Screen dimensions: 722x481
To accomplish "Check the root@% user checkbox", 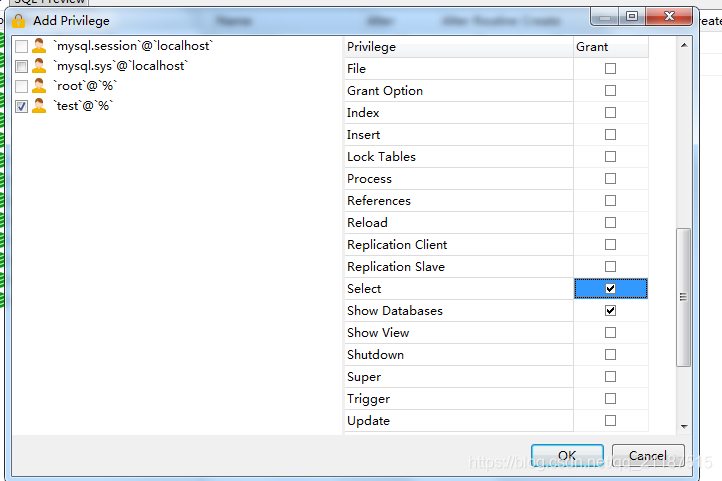I will tap(21, 87).
